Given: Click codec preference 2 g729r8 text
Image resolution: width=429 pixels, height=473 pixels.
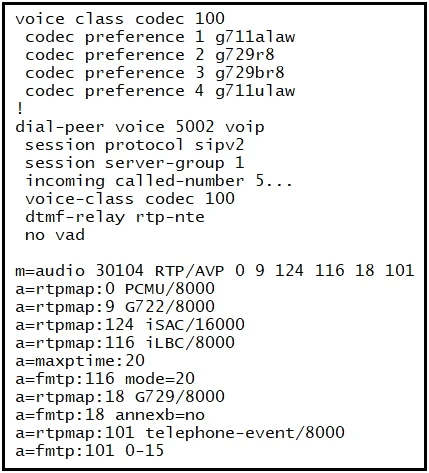Looking at the screenshot, I should (x=150, y=55).
